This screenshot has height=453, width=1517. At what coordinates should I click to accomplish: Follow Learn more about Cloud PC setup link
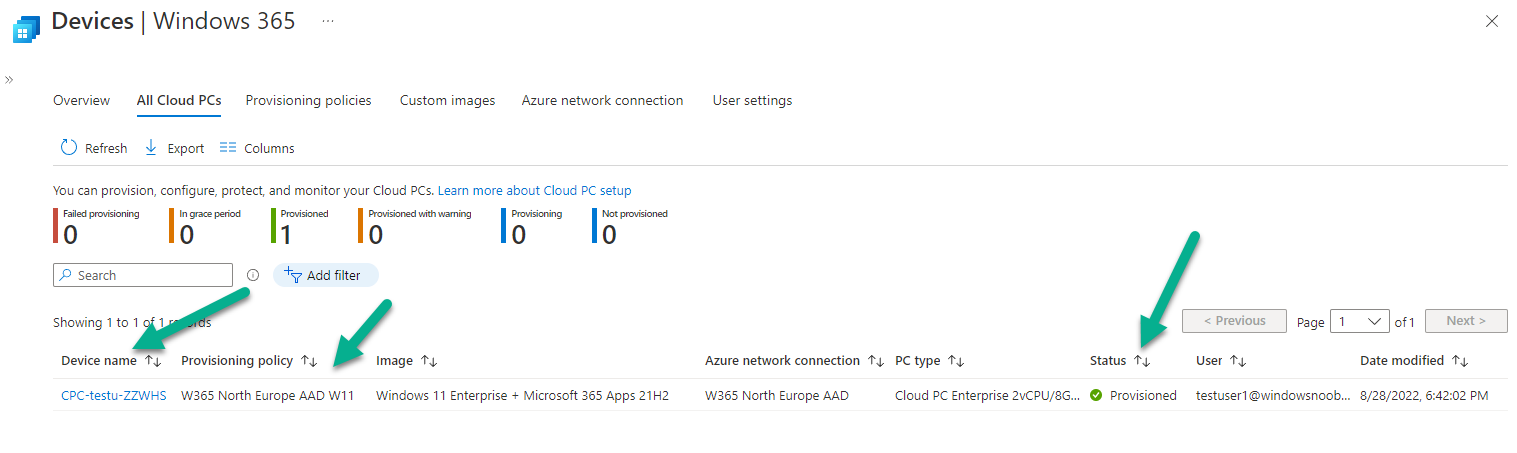pos(534,190)
